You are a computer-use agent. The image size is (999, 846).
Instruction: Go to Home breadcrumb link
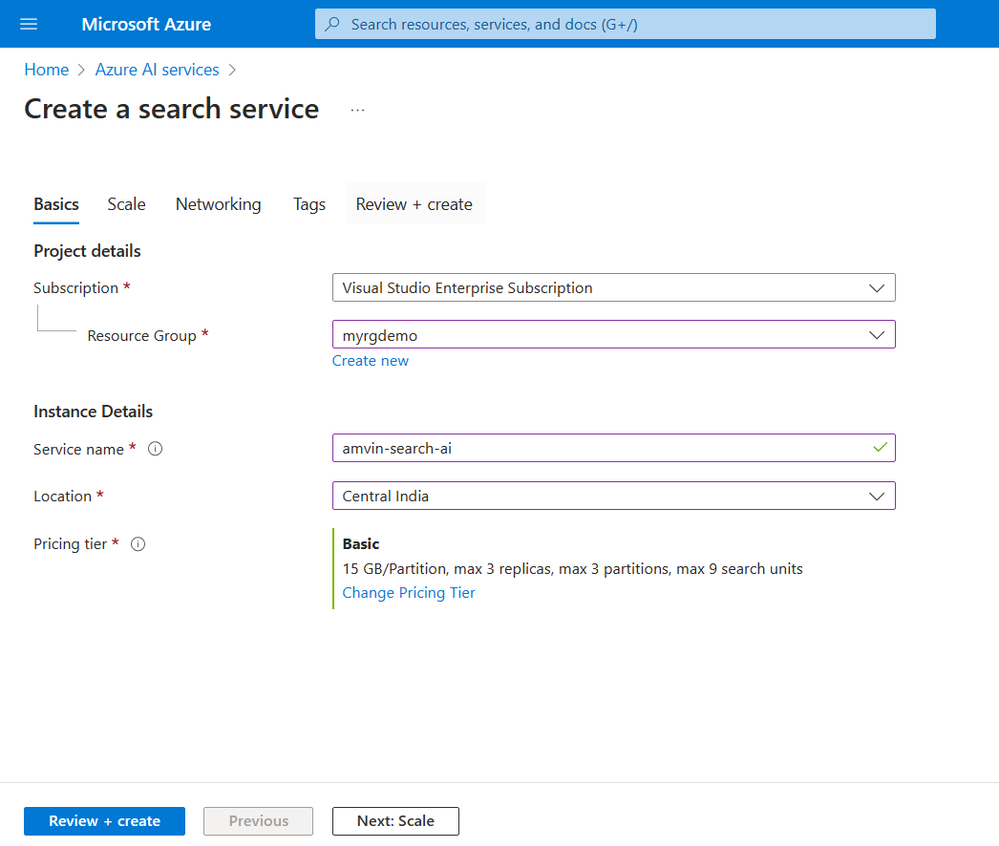click(47, 70)
